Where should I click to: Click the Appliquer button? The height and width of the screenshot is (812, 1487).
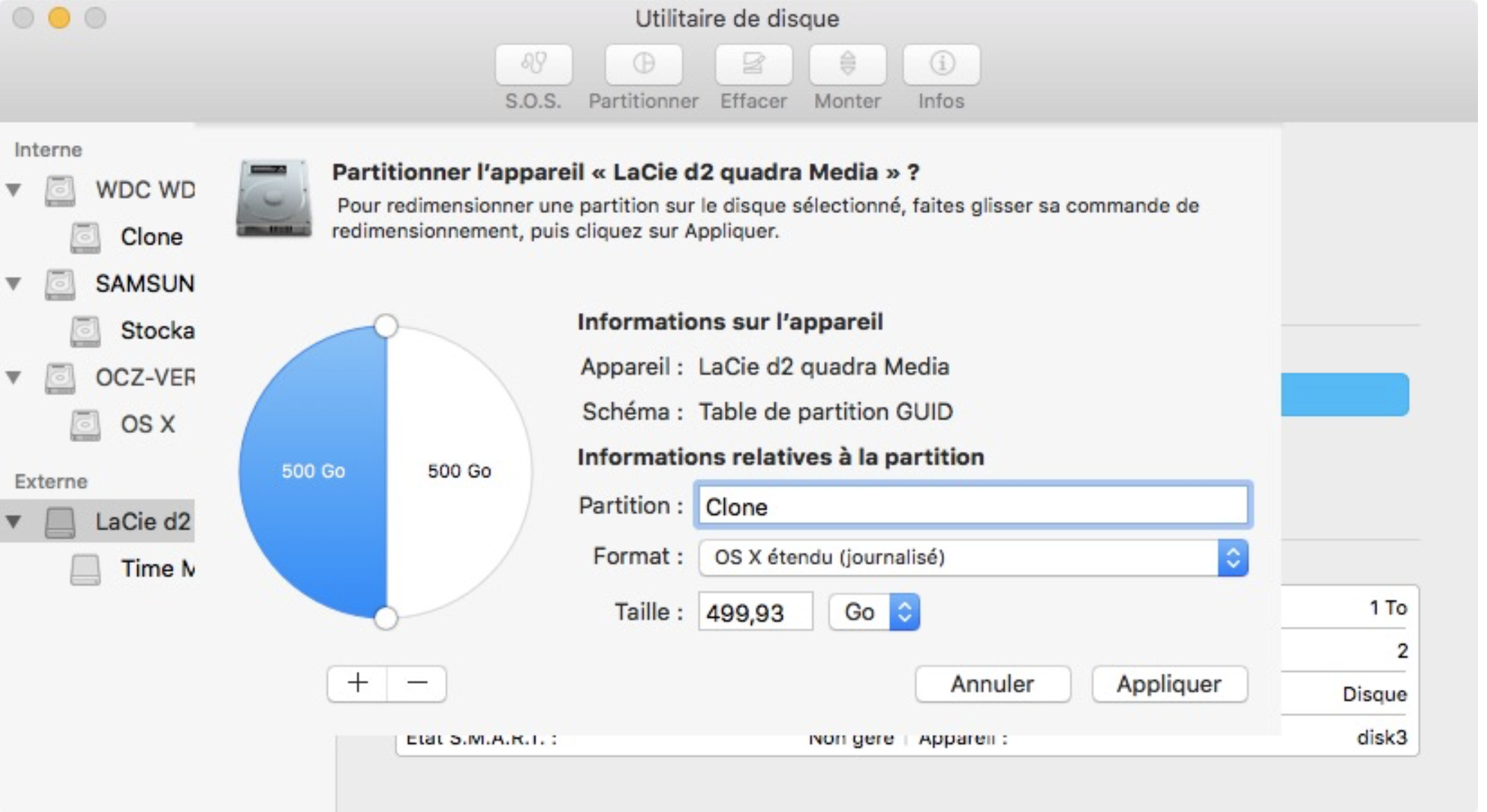(x=1169, y=684)
